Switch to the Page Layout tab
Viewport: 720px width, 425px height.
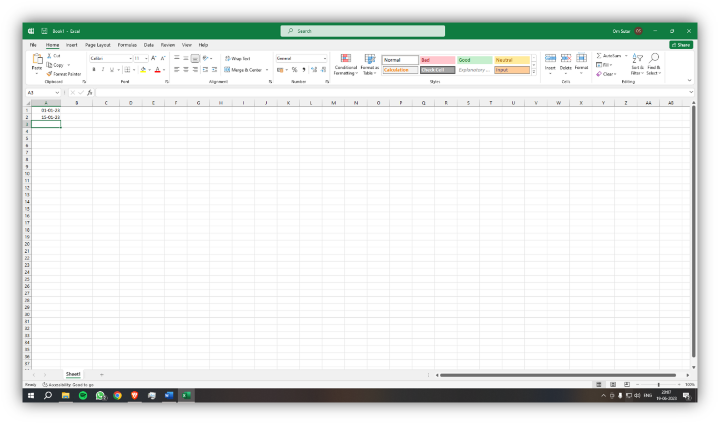tap(98, 45)
